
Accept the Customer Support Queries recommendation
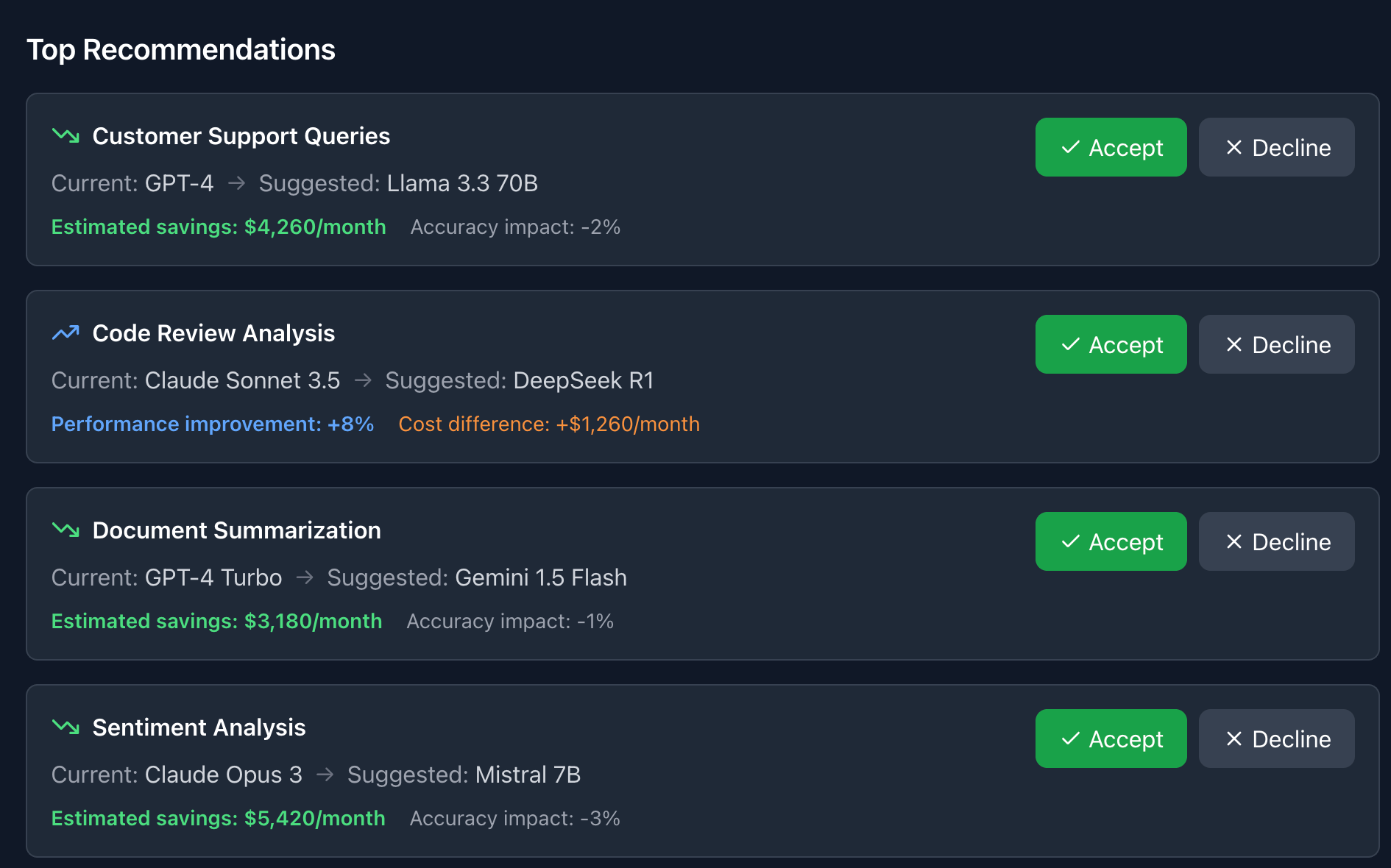(1111, 147)
